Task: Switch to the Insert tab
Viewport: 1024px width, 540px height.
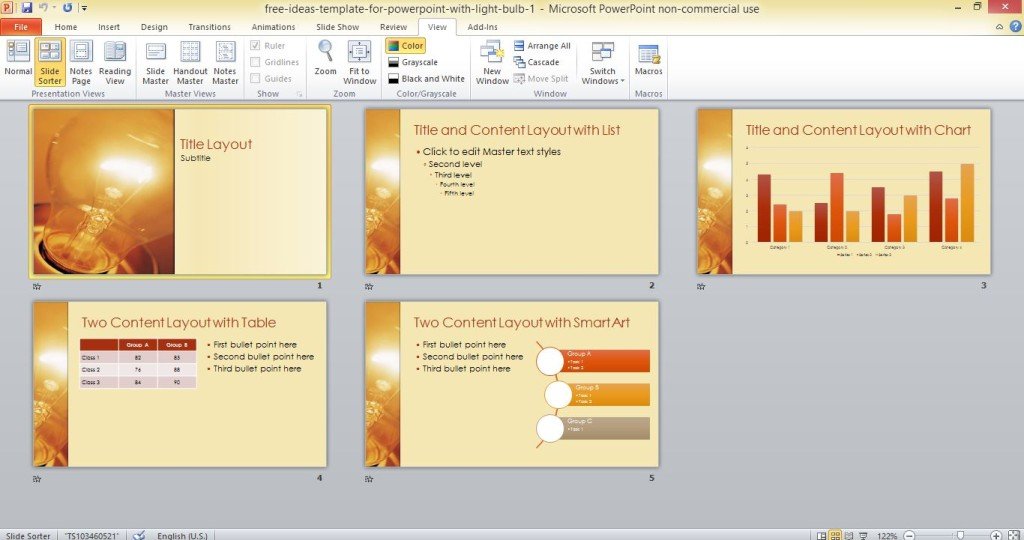Action: [x=109, y=27]
